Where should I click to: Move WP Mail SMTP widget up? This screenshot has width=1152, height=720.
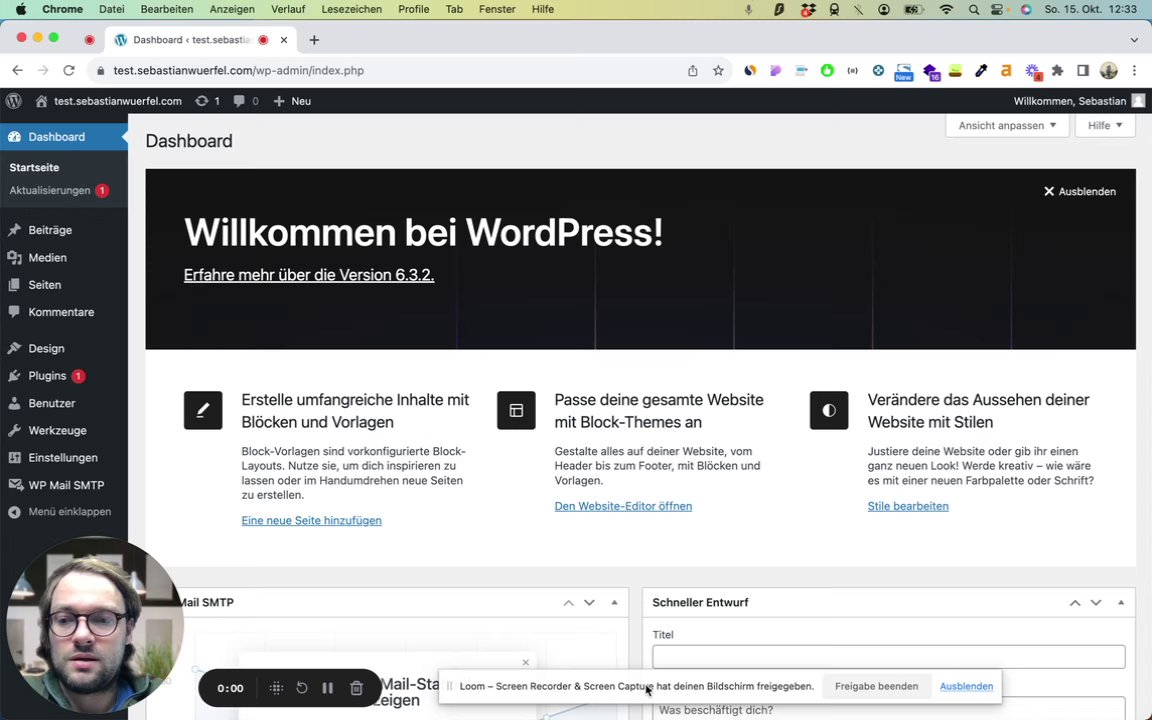[x=569, y=602]
